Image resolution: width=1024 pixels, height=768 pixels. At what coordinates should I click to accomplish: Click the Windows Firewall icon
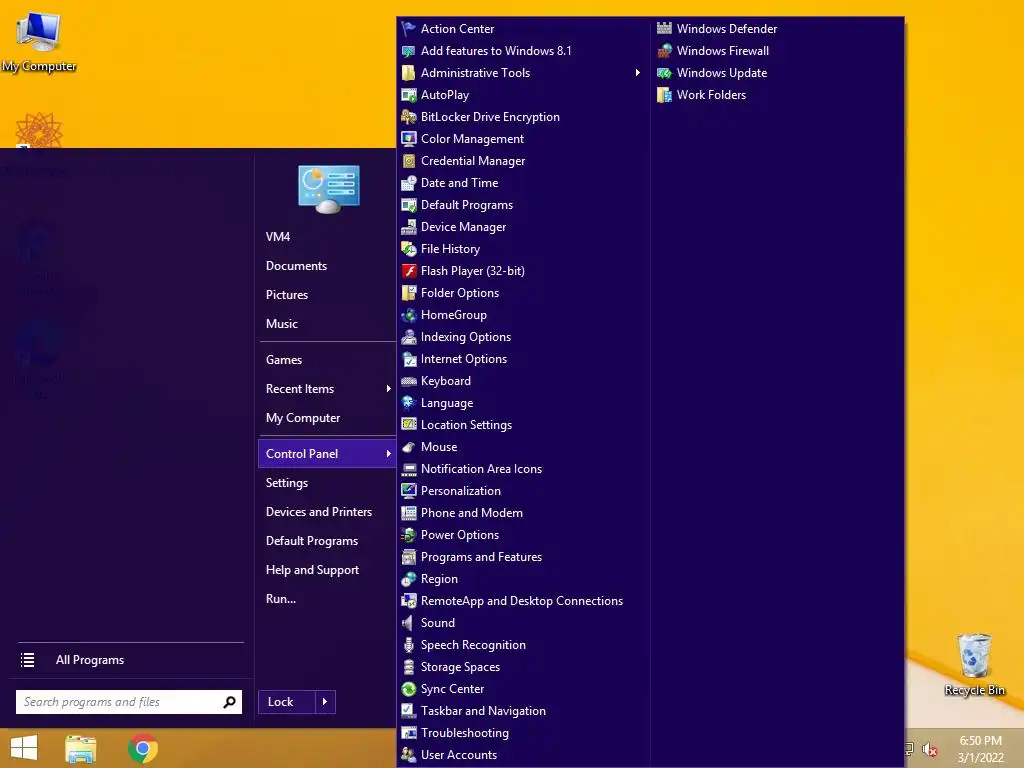(664, 51)
